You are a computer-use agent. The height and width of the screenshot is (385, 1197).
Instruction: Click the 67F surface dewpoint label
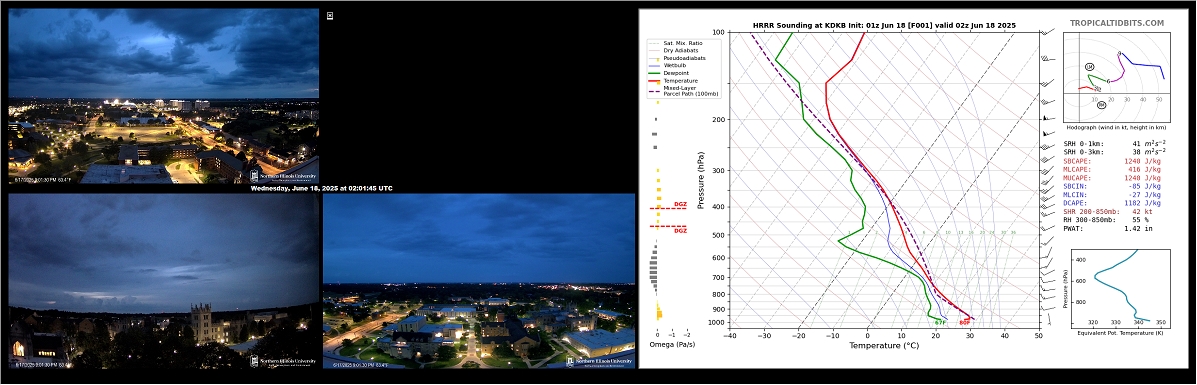(940, 322)
